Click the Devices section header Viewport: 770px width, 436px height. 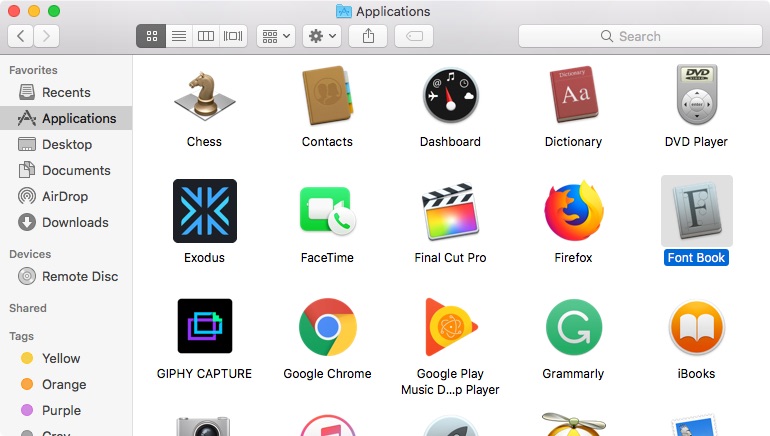(30, 254)
